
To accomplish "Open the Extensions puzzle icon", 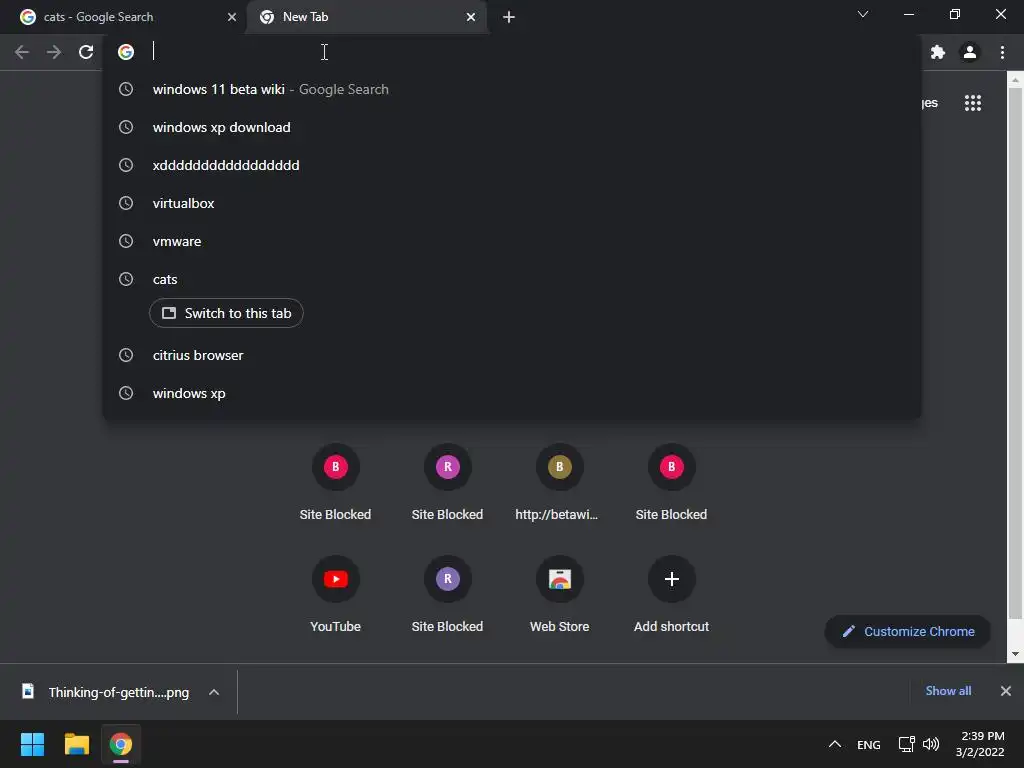I will tap(938, 52).
